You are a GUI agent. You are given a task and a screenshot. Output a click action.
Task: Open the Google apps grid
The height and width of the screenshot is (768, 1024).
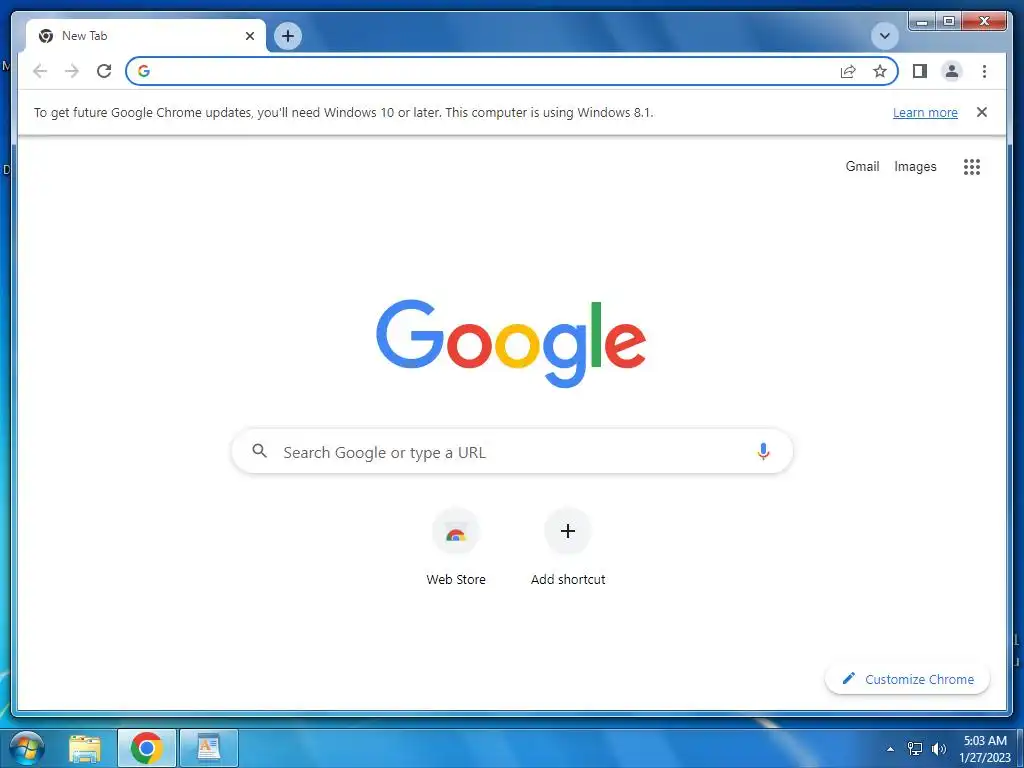click(972, 167)
